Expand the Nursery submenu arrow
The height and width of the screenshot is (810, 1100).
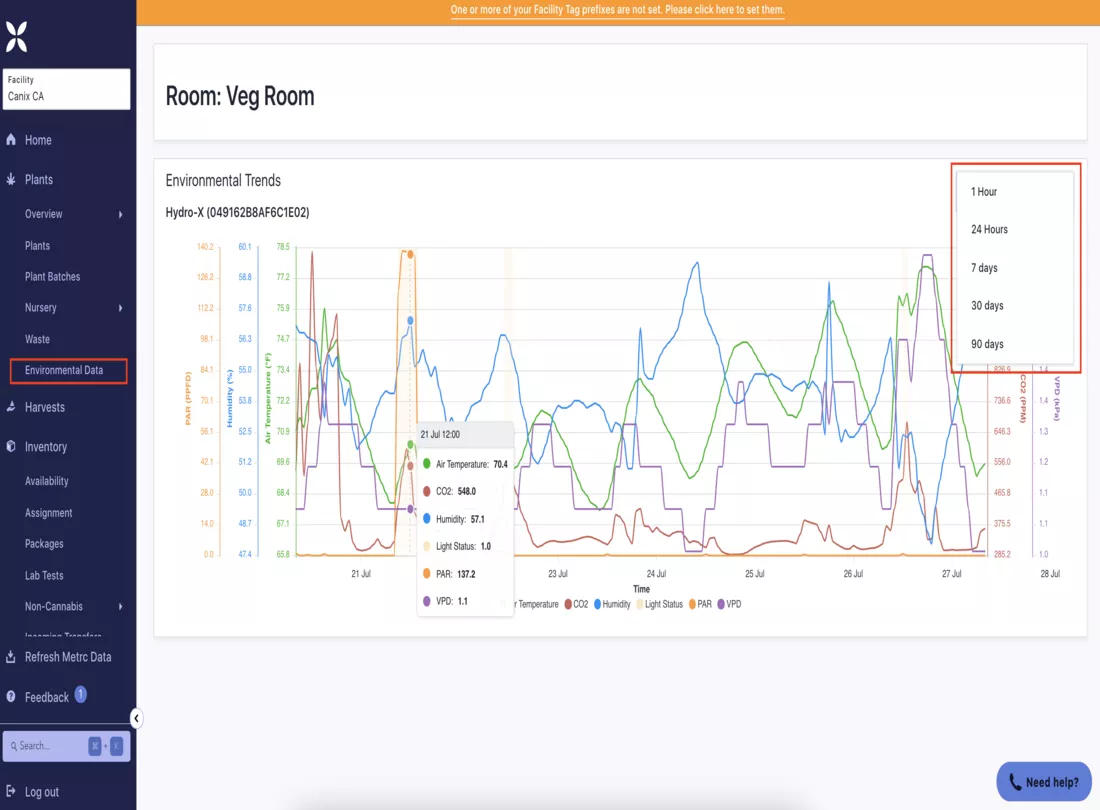pyautogui.click(x=121, y=308)
